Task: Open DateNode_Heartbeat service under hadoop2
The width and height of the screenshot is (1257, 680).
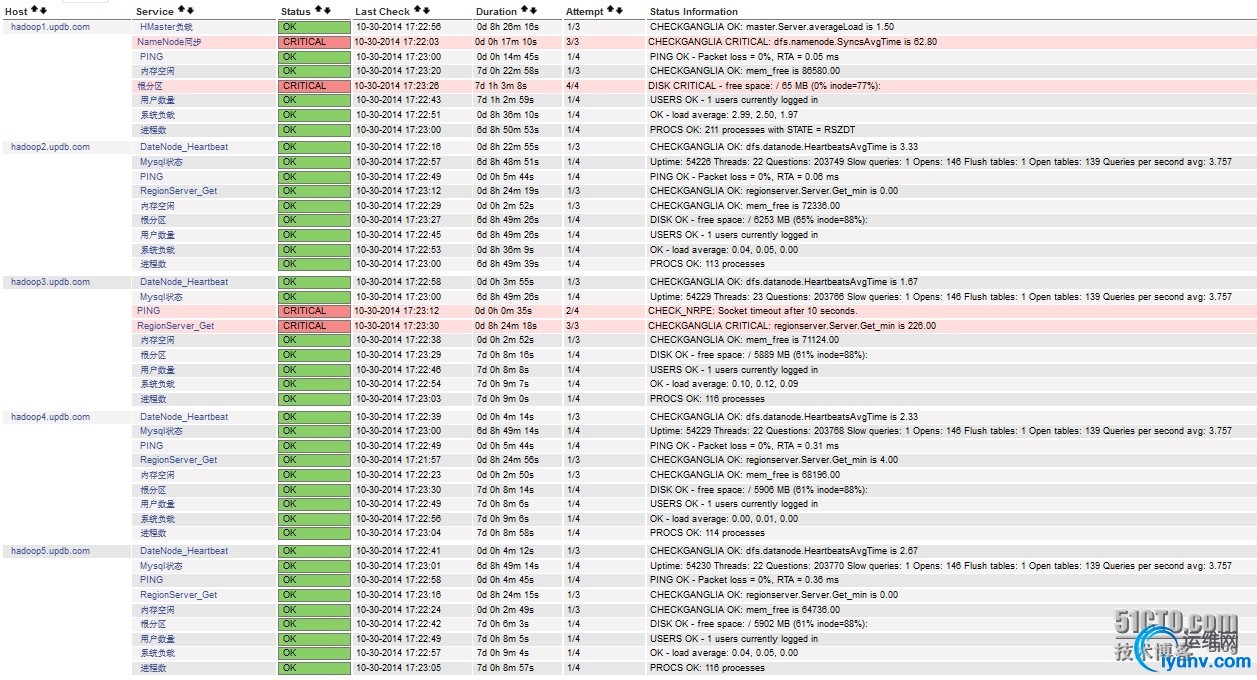Action: click(184, 147)
